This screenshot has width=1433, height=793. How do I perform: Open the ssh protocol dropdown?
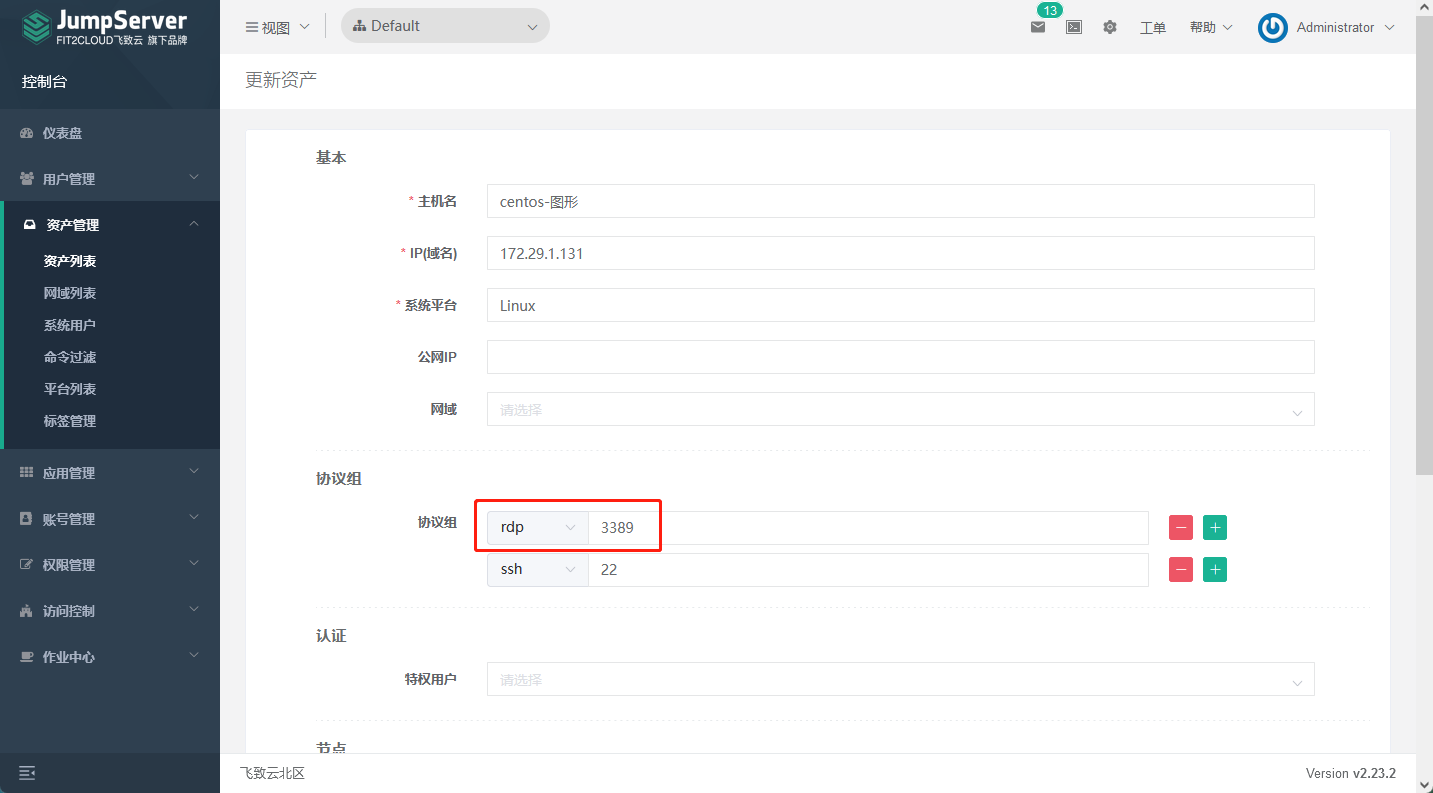click(538, 570)
